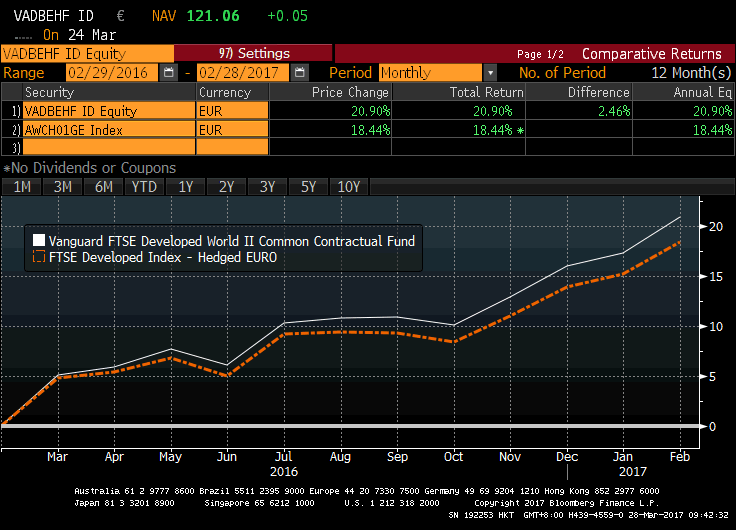Click the 18.44% Price Change value
Screen dimensions: 736x530
point(370,130)
